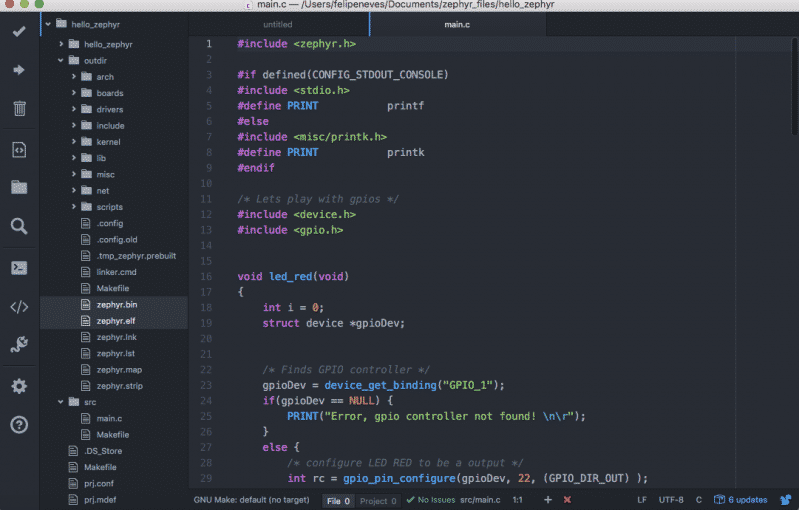Click the gpio_pin_configure call in code

pyautogui.click(x=399, y=478)
